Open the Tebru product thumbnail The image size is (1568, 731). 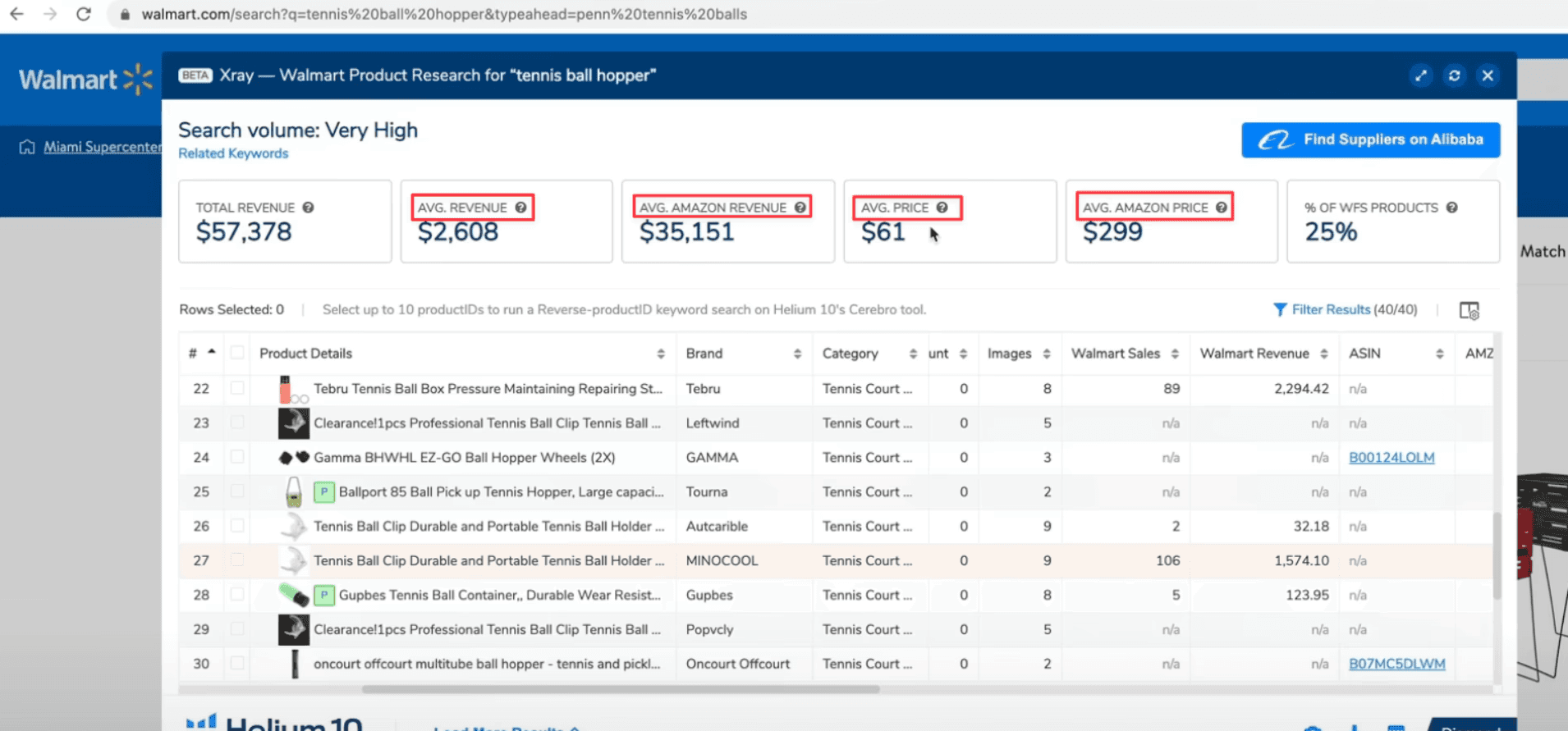point(293,390)
